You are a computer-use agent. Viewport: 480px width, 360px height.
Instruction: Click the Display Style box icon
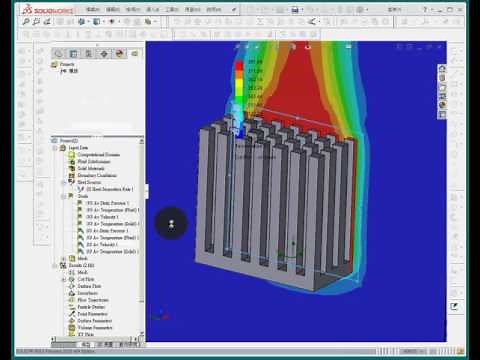click(x=96, y=22)
